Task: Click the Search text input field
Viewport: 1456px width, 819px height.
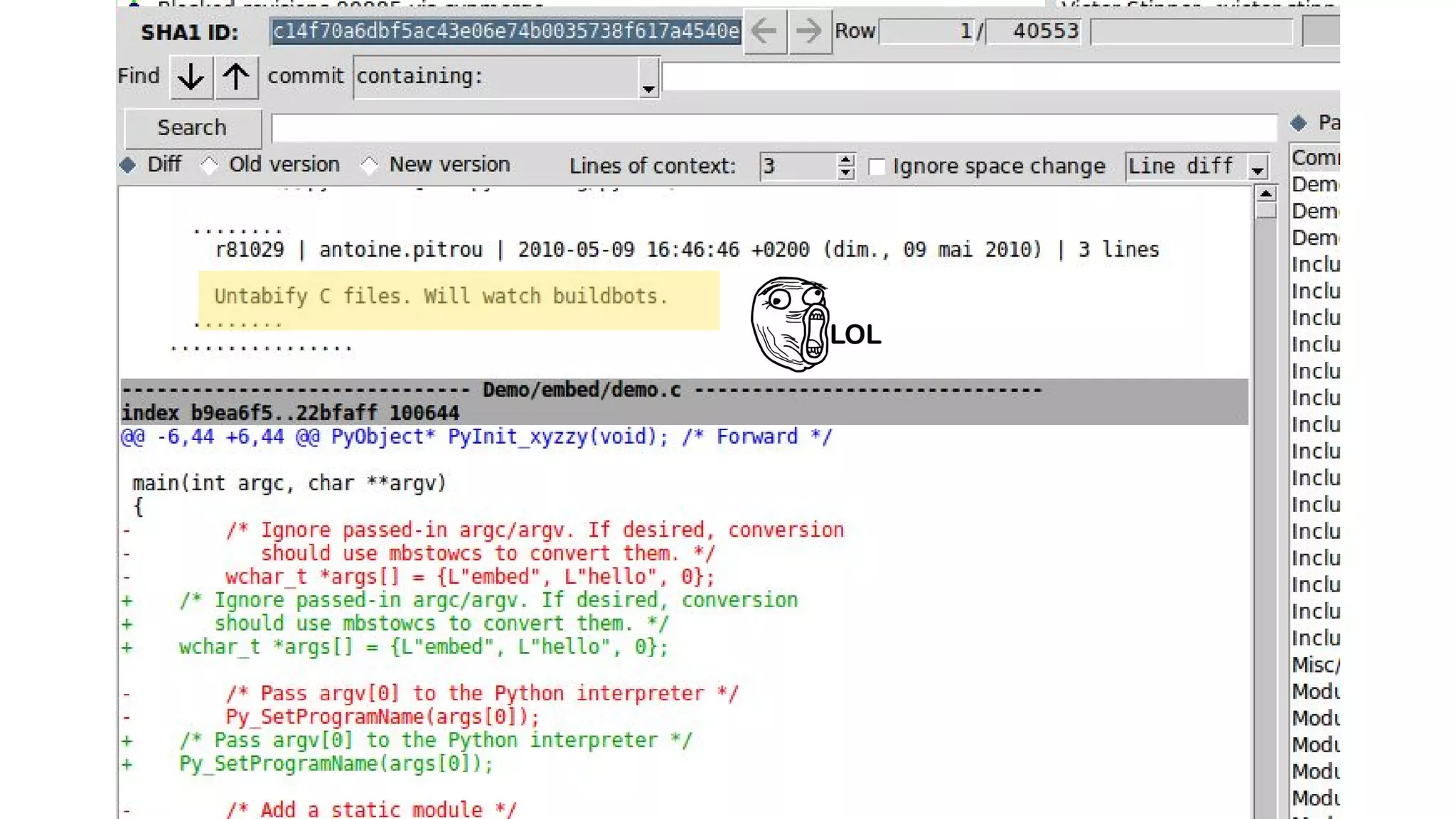Action: coord(773,129)
